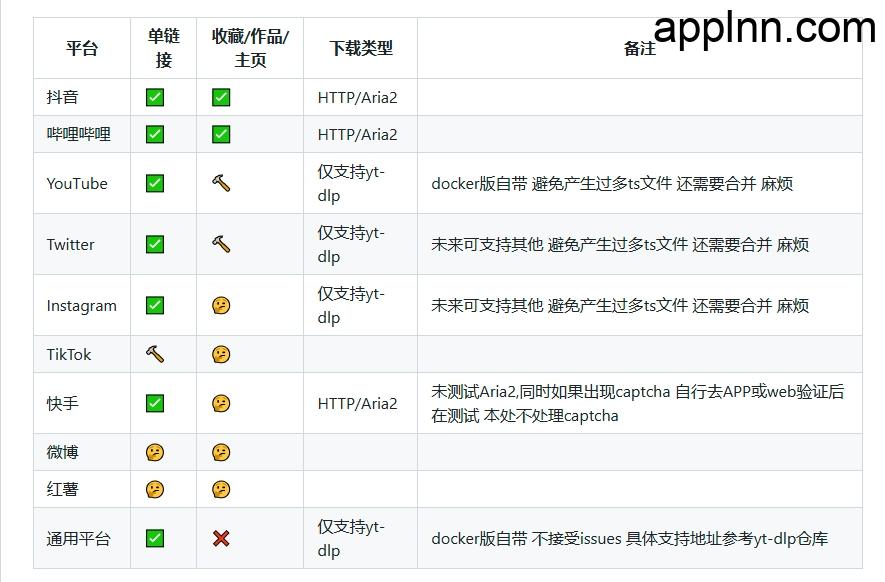The image size is (885, 582).
Task: Select the 哔哩哔哩 platform cell
Action: (x=82, y=134)
